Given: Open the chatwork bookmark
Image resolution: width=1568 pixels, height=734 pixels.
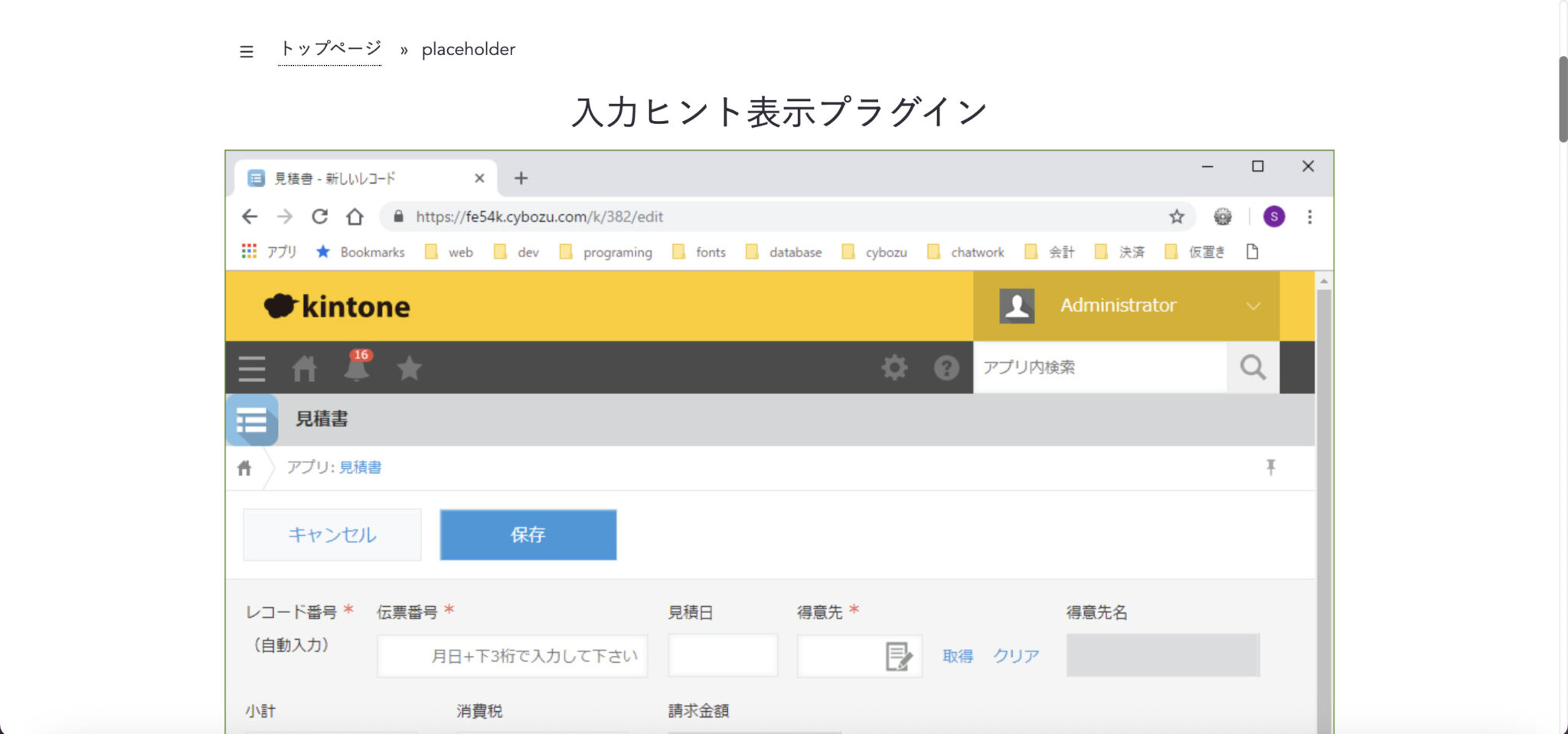Looking at the screenshot, I should (x=977, y=252).
